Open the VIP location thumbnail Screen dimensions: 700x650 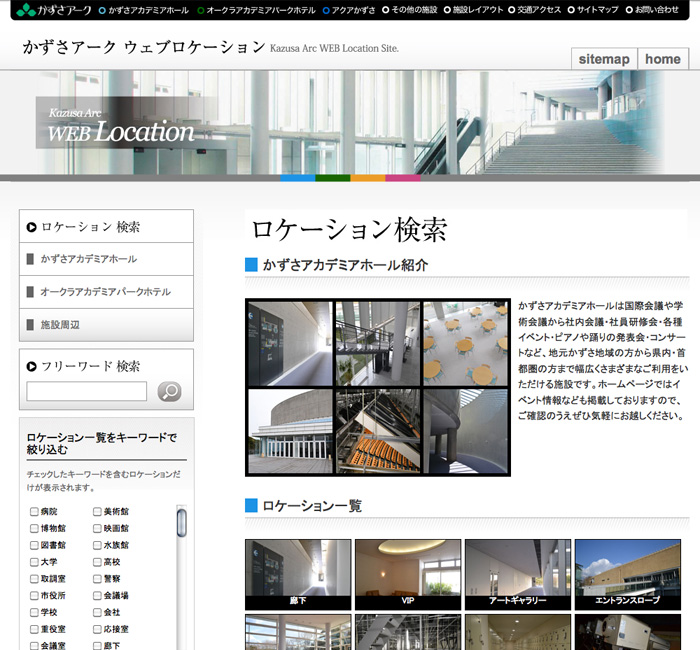408,575
